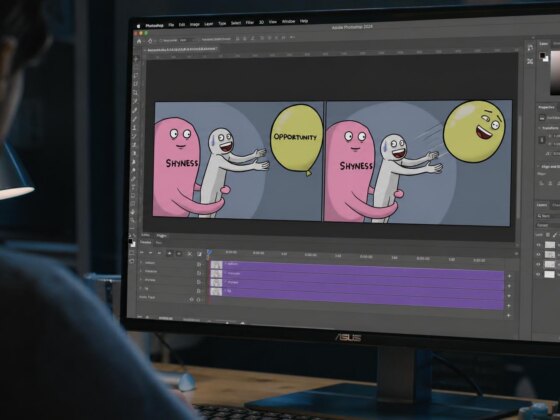
Task: Click the Screen Mode icon at toolbar bottom
Action: [x=132, y=261]
